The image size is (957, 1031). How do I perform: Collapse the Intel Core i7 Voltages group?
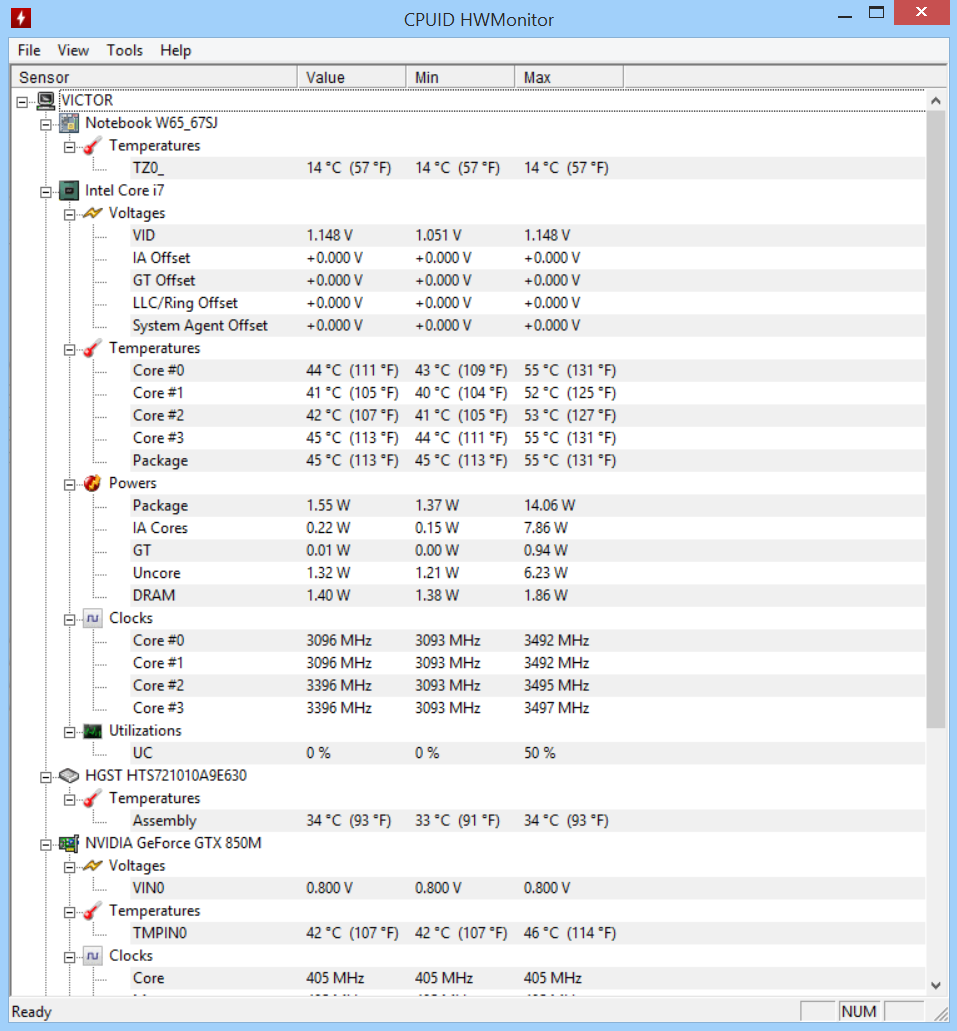tap(69, 214)
